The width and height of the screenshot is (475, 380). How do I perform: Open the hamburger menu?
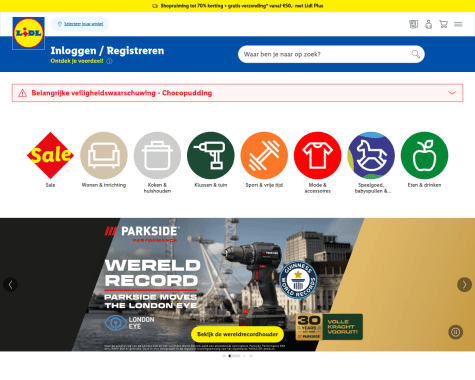[x=458, y=24]
